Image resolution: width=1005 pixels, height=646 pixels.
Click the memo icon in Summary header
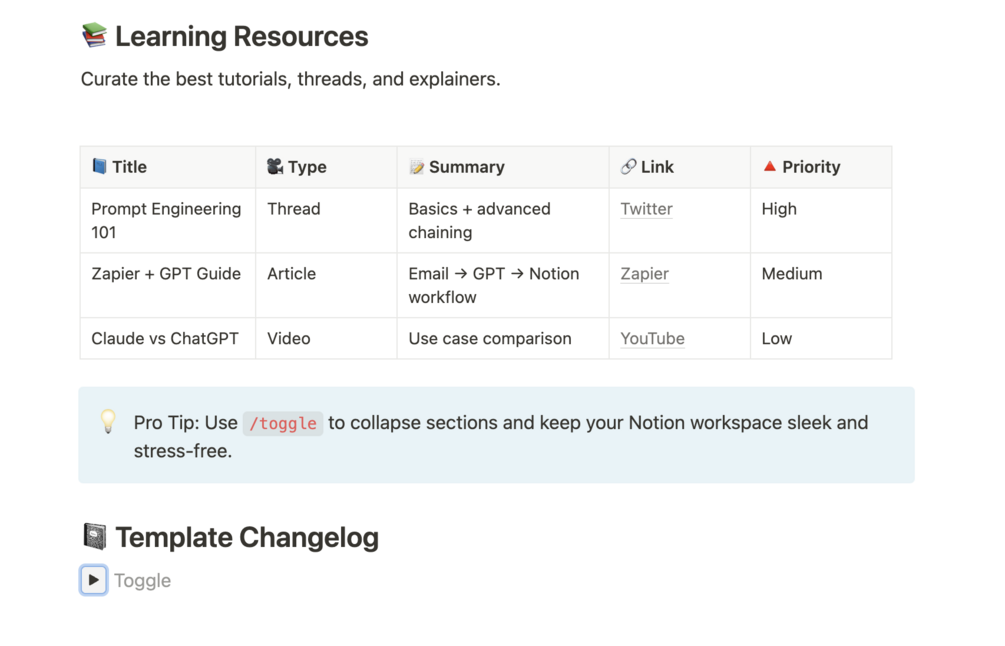[417, 167]
